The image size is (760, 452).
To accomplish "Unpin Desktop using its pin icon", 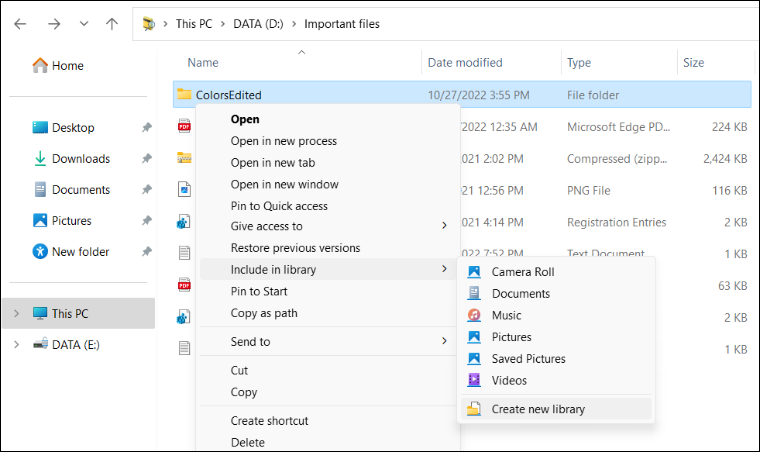I will tap(147, 128).
